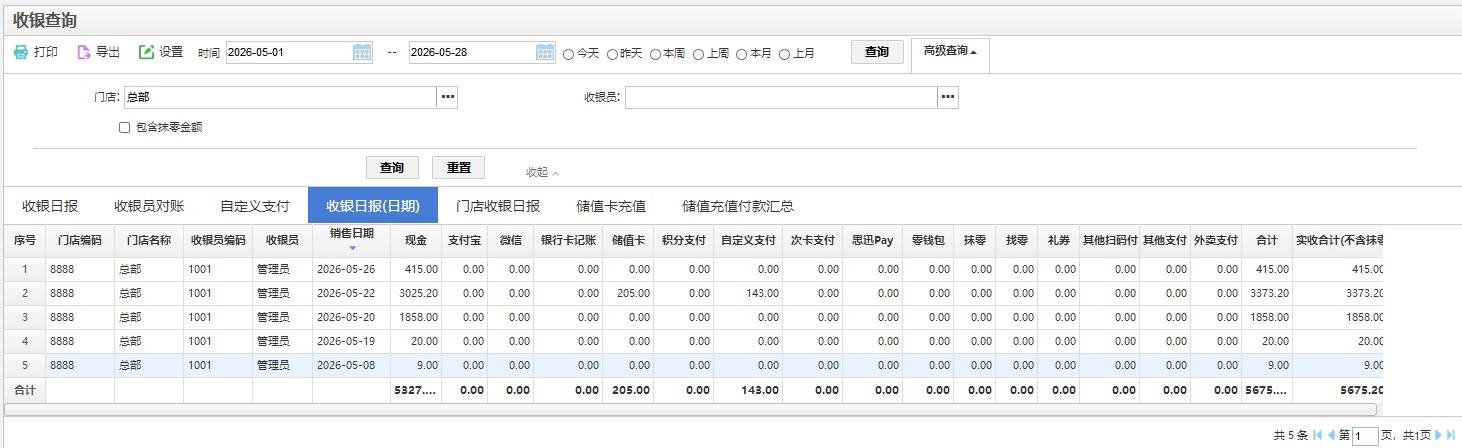Click the 导出 export icon

click(84, 52)
